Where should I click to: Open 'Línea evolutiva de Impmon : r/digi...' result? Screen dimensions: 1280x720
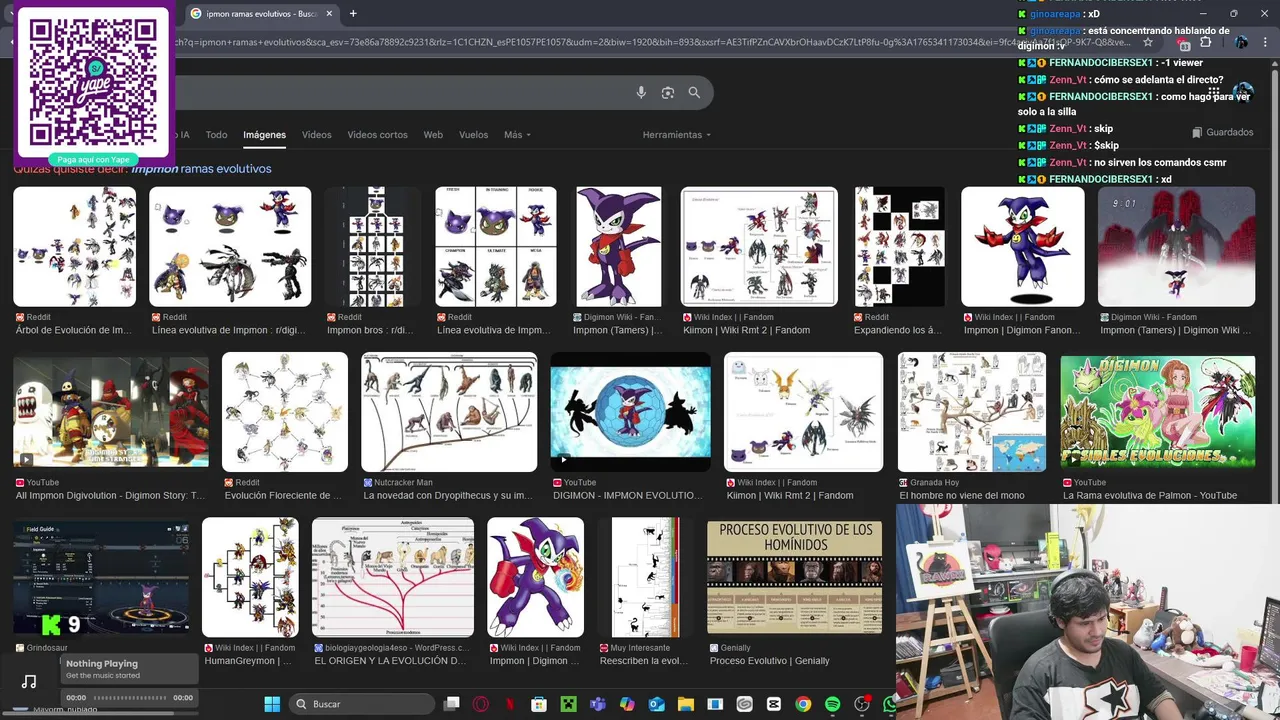[x=231, y=330]
